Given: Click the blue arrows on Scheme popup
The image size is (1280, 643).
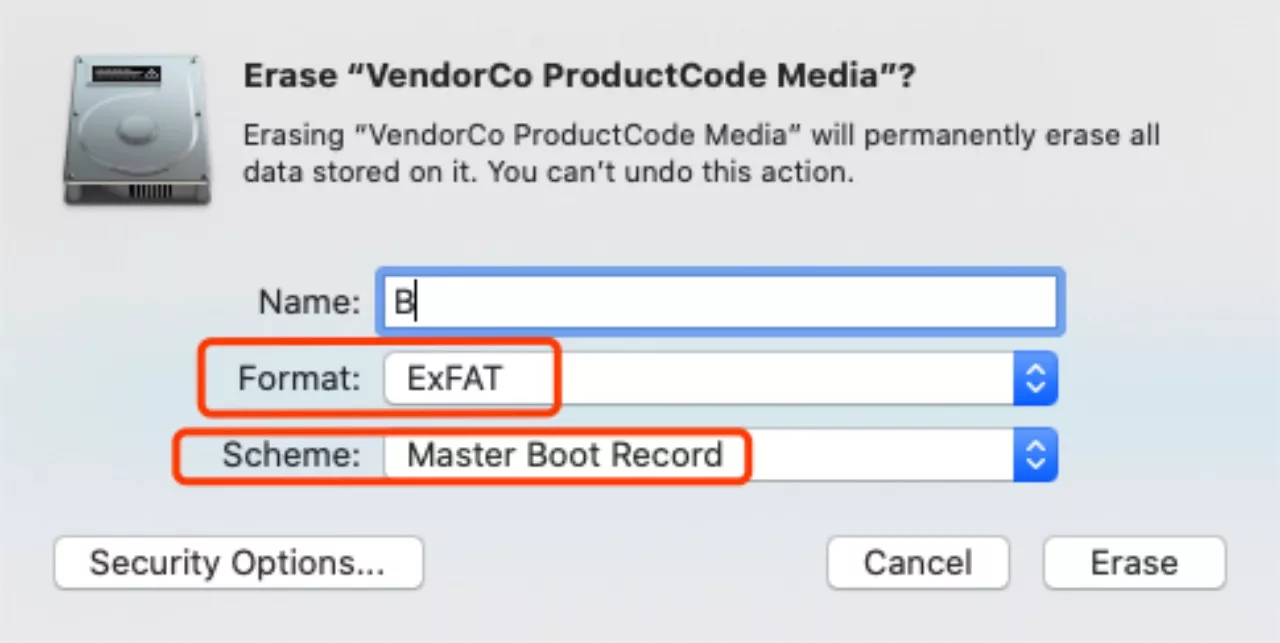Looking at the screenshot, I should (1036, 455).
